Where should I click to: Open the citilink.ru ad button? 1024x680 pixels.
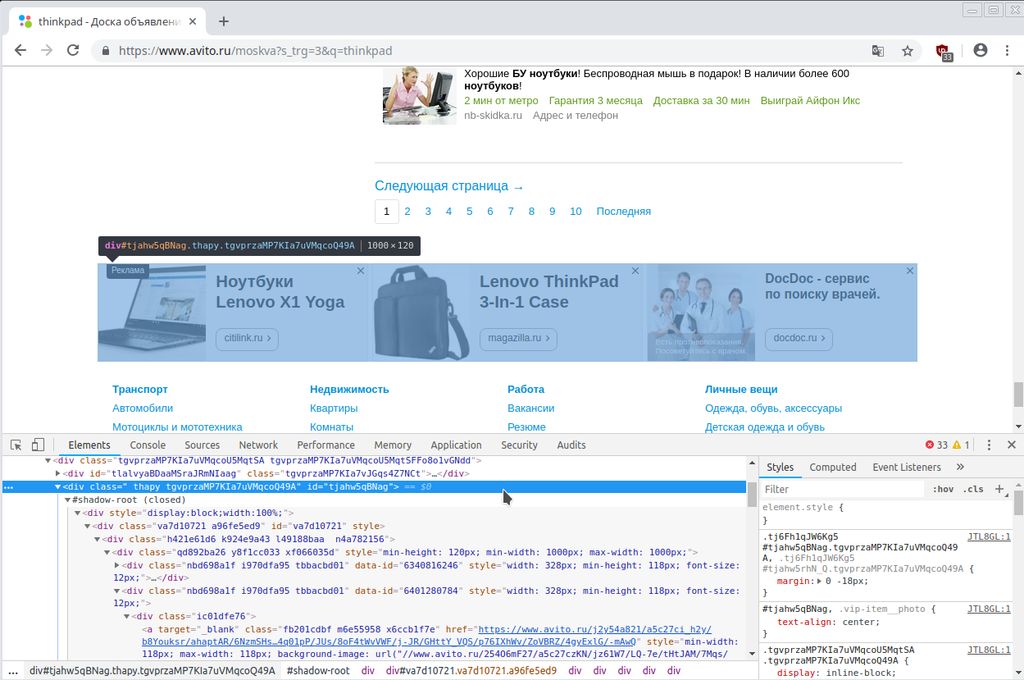[x=248, y=338]
